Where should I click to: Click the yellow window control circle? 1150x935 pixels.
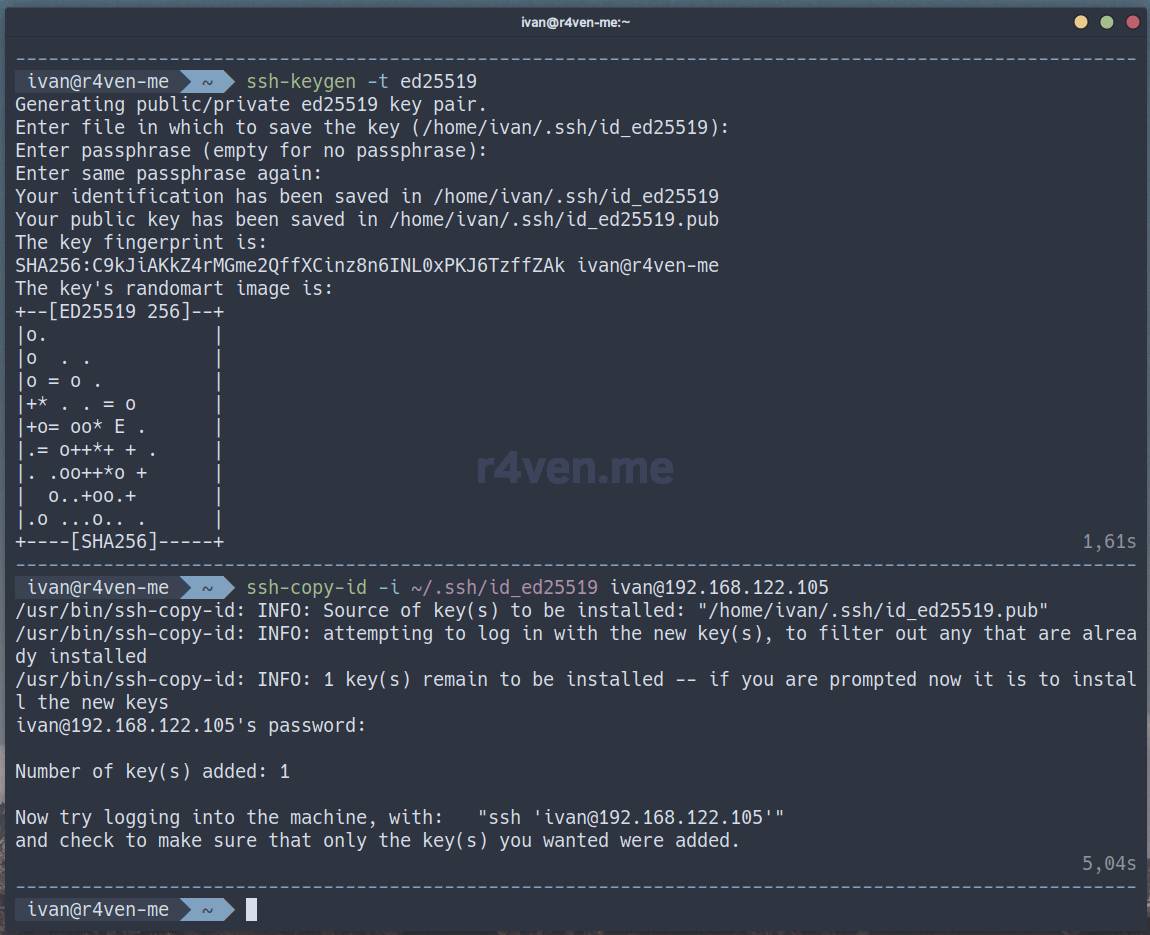pos(1081,20)
